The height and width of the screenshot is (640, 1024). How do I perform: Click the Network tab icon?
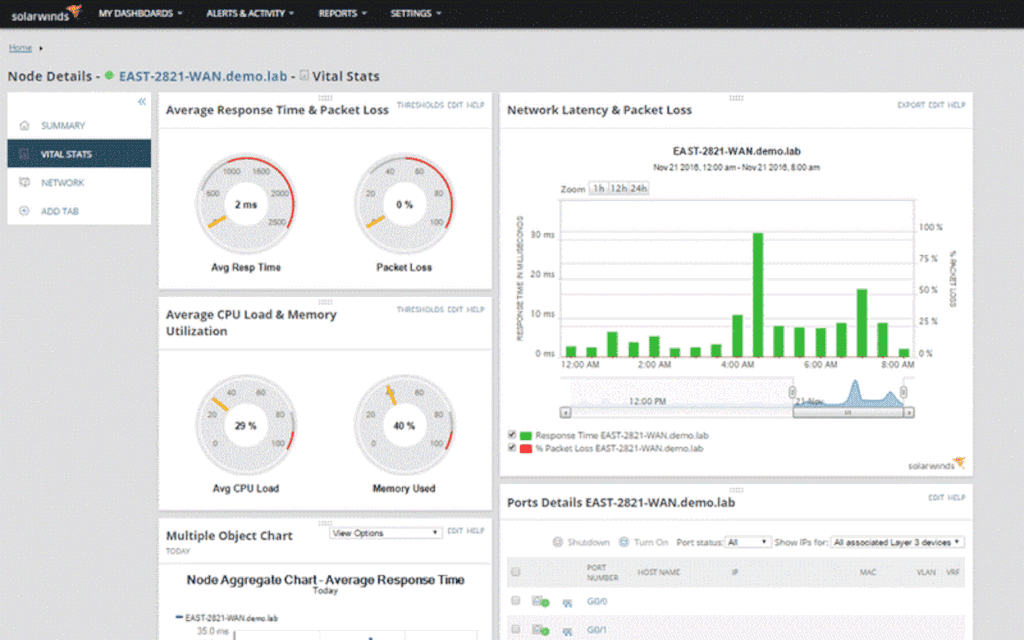tap(25, 183)
